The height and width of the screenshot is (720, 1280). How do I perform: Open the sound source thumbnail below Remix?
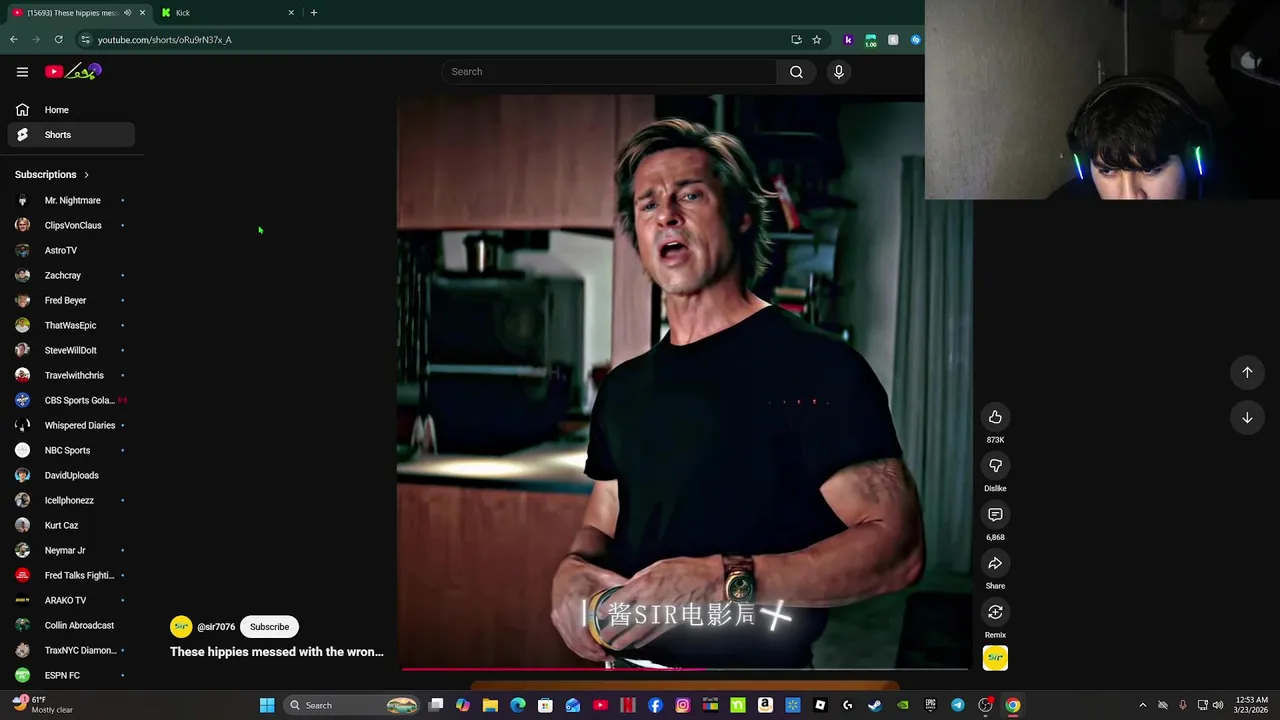click(x=995, y=658)
